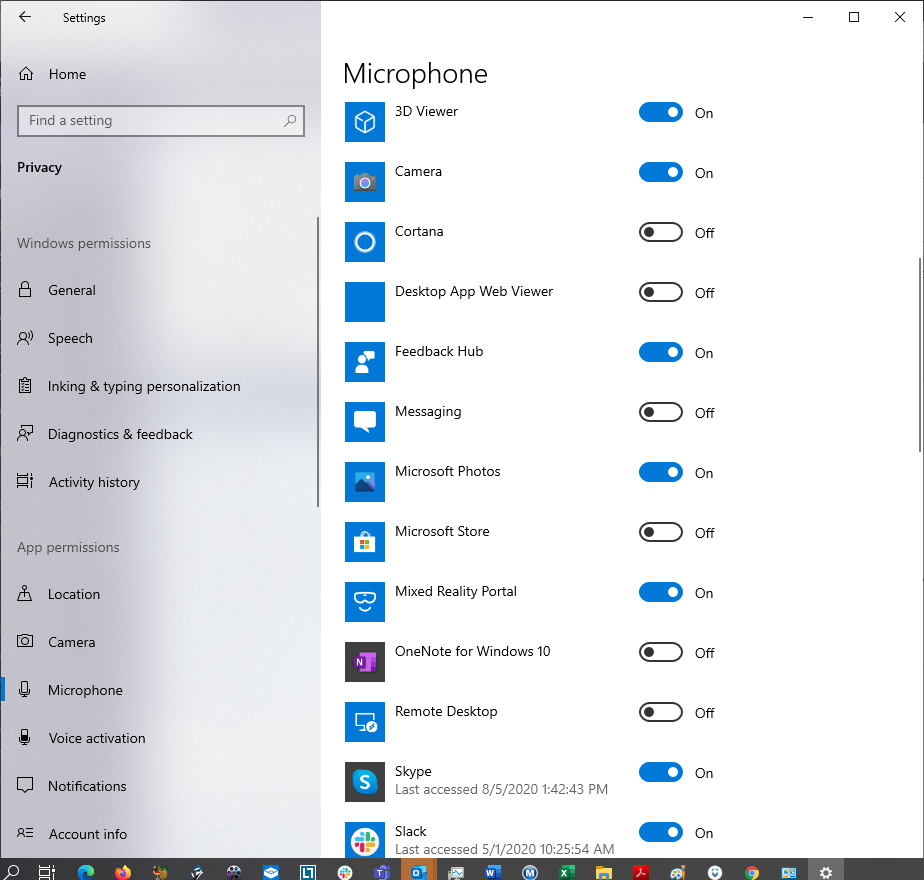Toggle Desktop App Web Viewer microphone access
The height and width of the screenshot is (880, 924).
661,292
